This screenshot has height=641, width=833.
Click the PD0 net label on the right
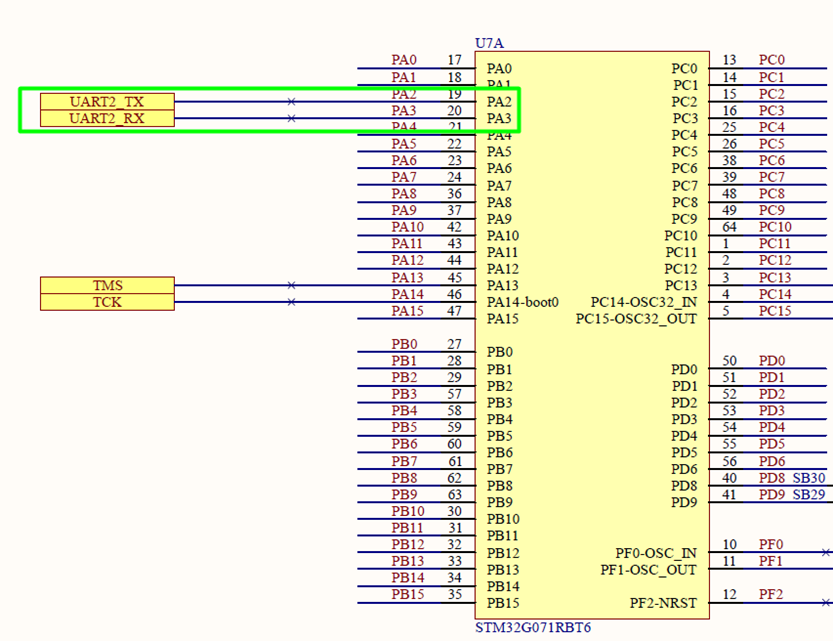774,360
